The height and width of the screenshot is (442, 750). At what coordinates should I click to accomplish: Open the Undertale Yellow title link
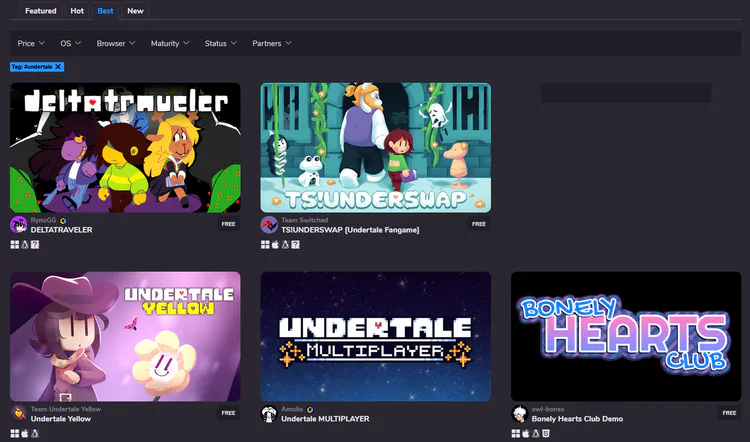pos(61,419)
